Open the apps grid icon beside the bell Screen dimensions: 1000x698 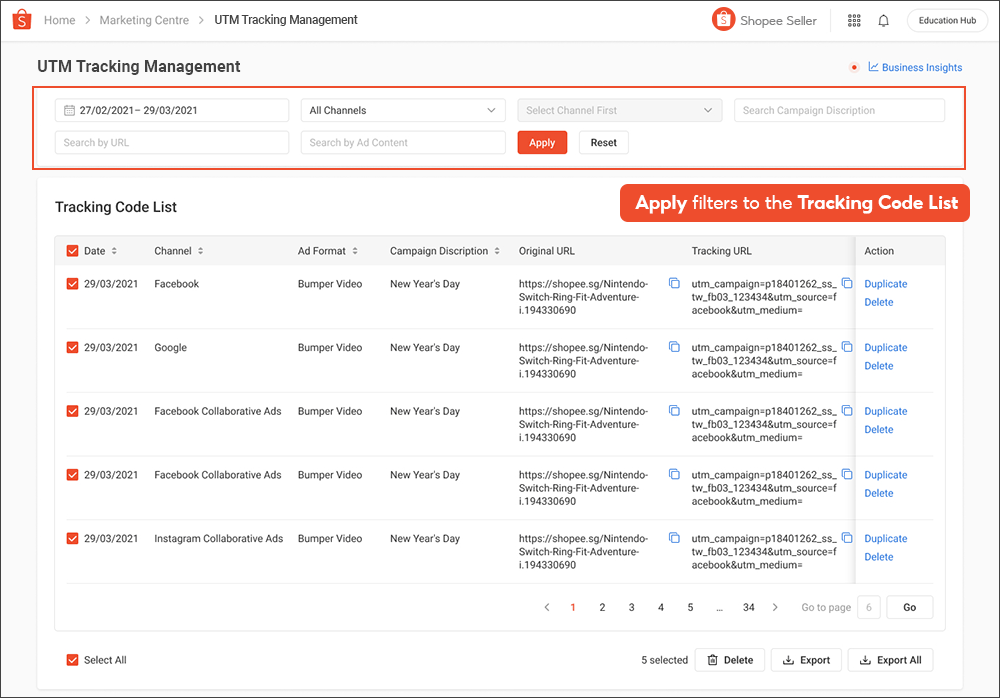click(x=855, y=20)
